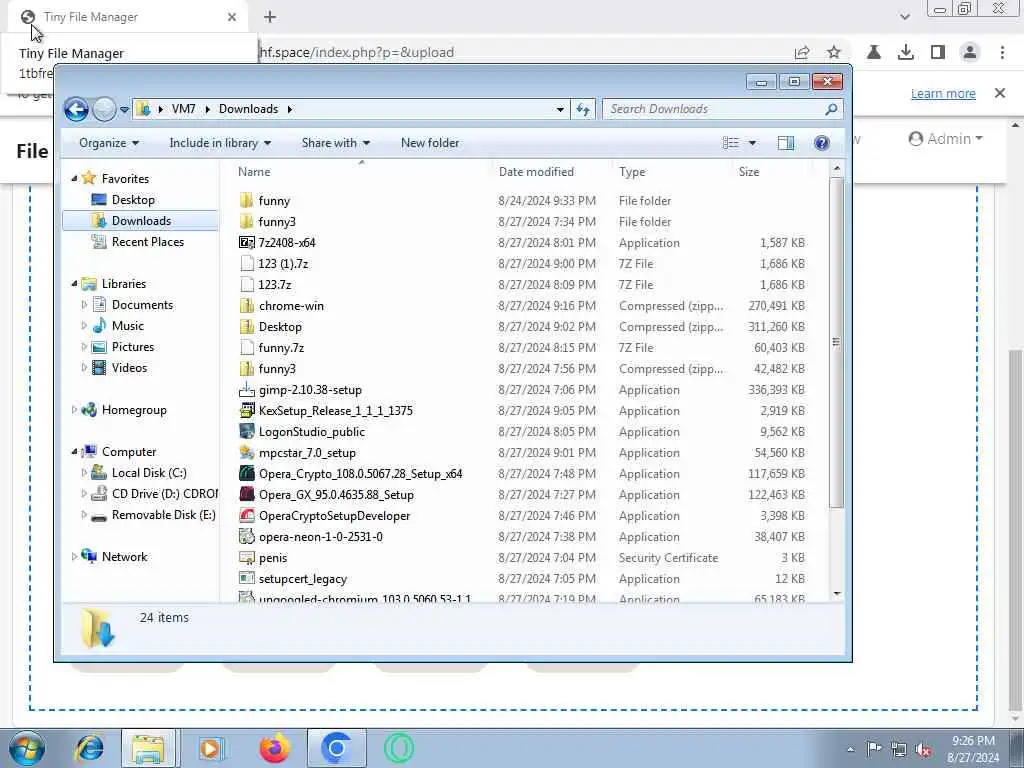Open recent pages dropdown beside Forward arrow

(124, 110)
